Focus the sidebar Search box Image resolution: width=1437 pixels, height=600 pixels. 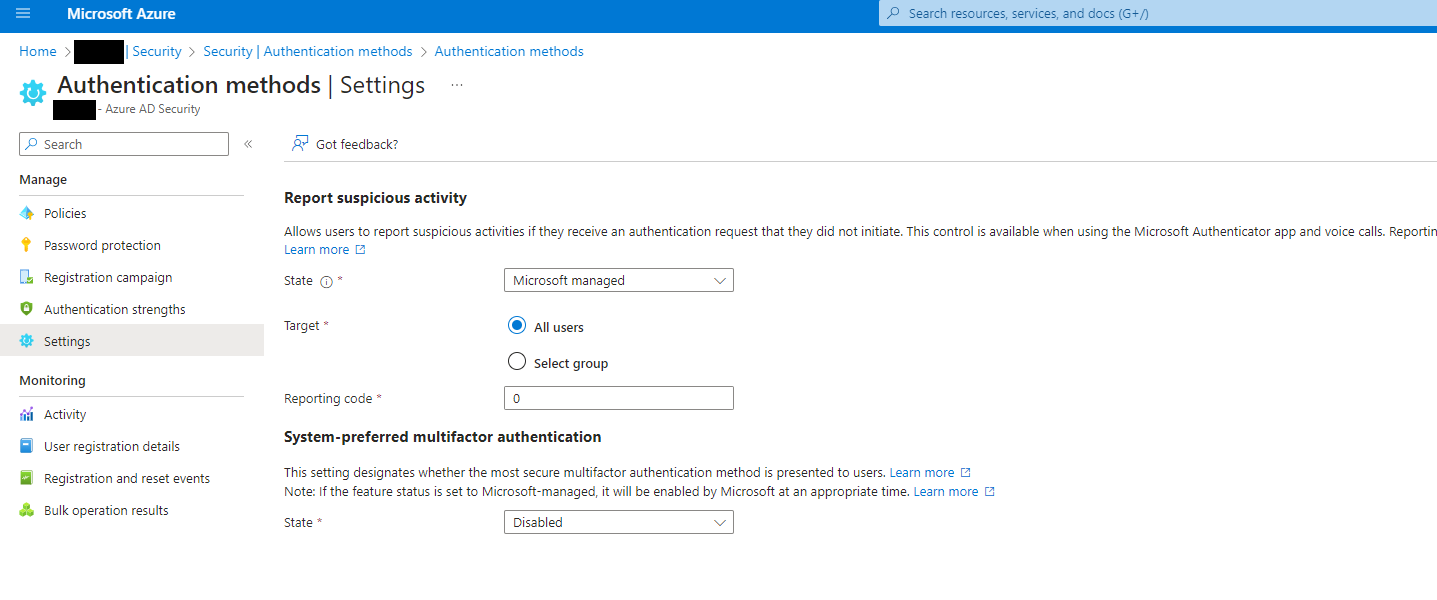point(124,144)
